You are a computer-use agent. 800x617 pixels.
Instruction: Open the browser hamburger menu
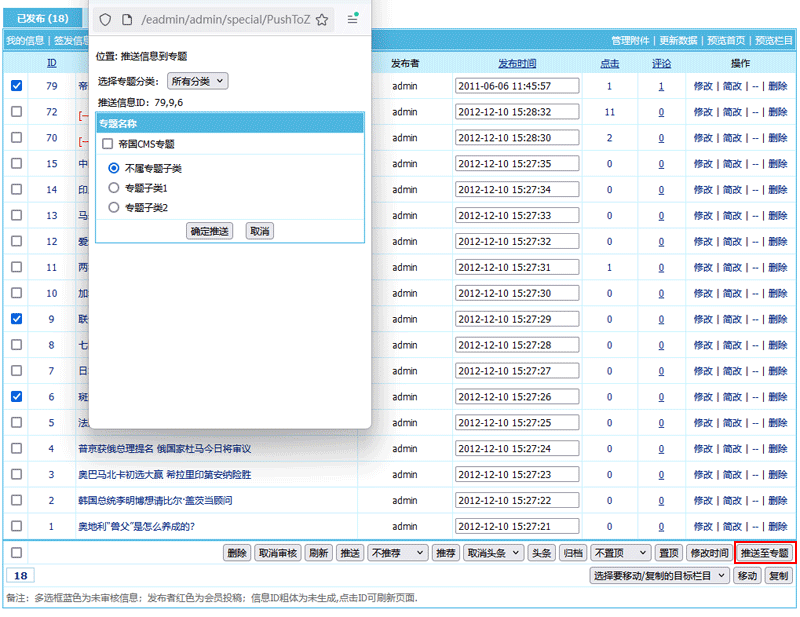tap(352, 19)
